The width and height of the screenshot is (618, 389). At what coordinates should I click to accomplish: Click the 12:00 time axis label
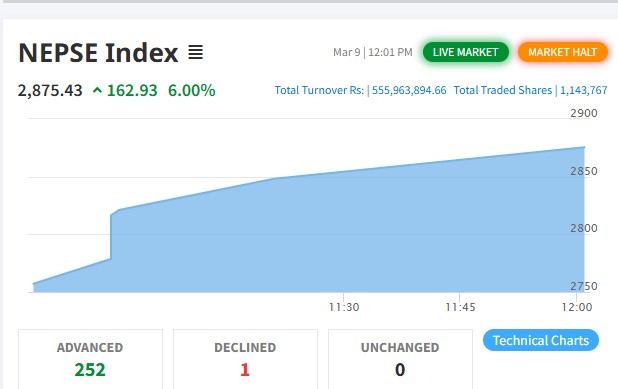577,307
